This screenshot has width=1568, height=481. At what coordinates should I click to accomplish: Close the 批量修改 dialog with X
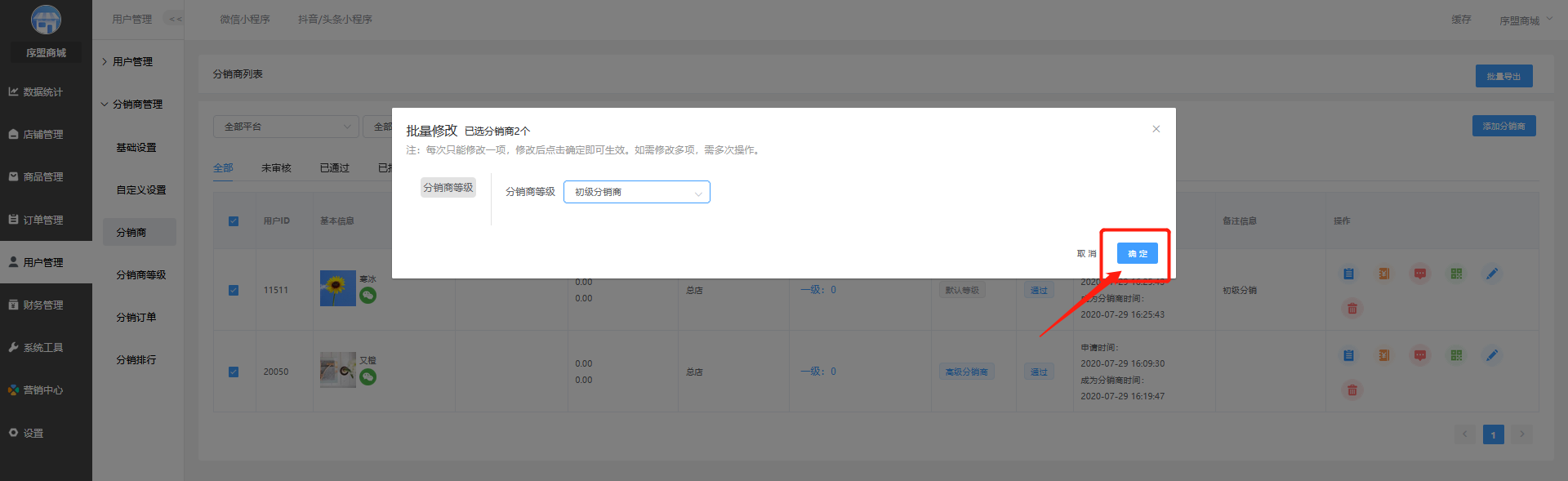click(x=1156, y=129)
